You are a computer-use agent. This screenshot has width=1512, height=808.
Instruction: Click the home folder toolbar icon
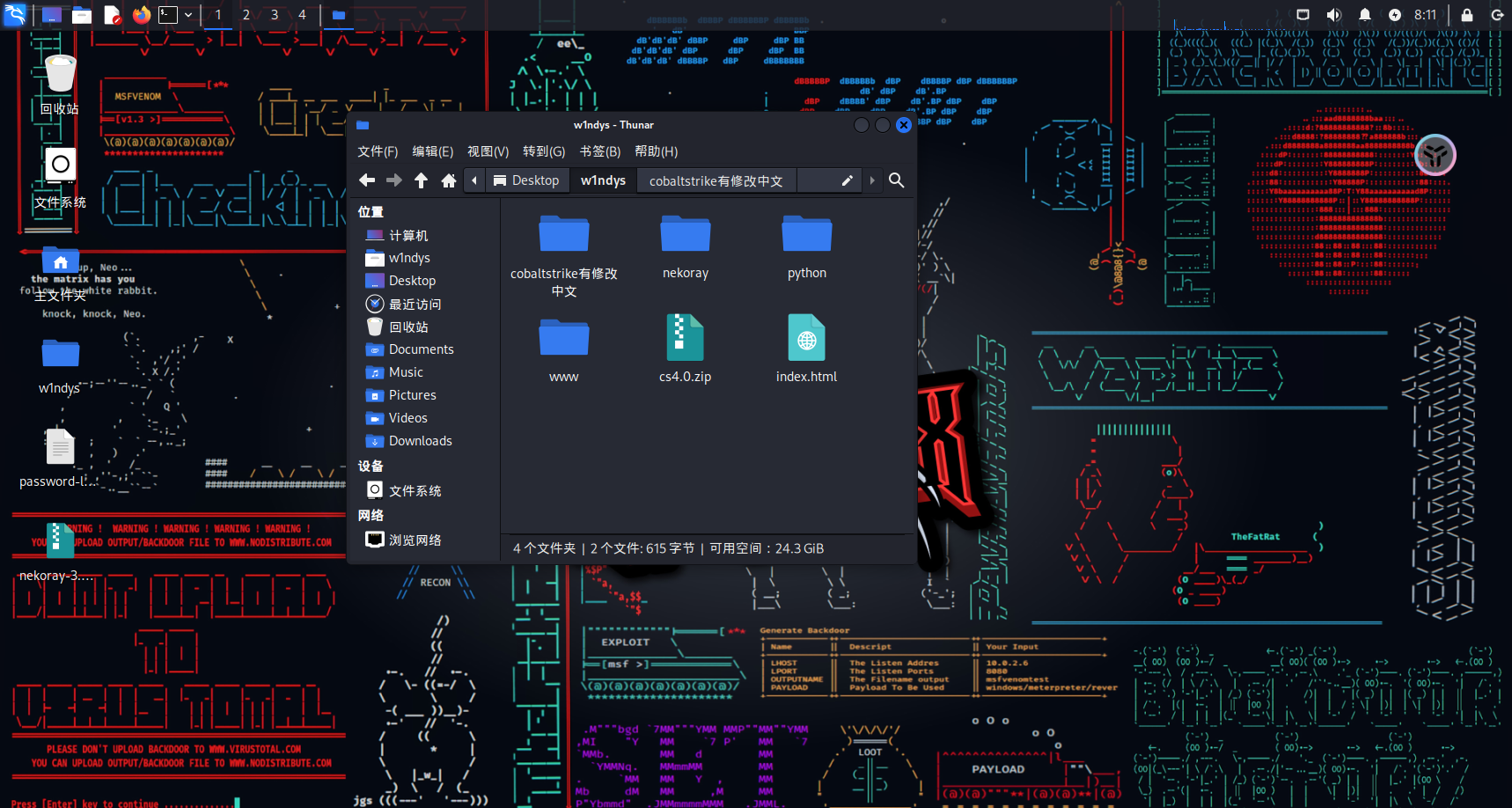tap(448, 180)
